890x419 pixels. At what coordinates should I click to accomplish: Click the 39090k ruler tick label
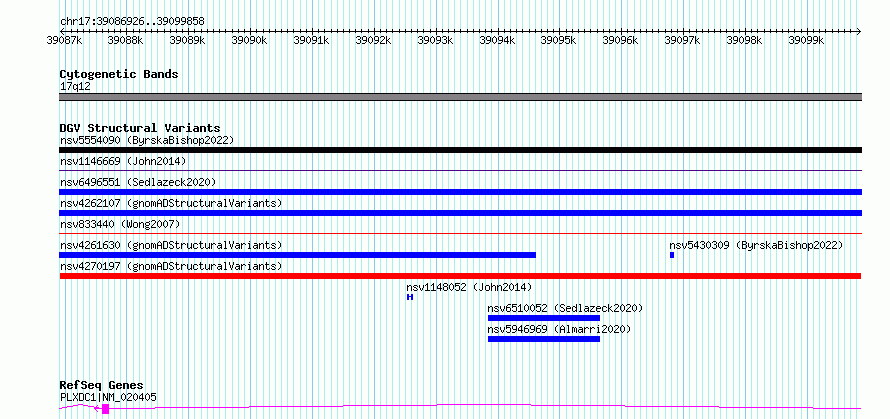coord(250,40)
